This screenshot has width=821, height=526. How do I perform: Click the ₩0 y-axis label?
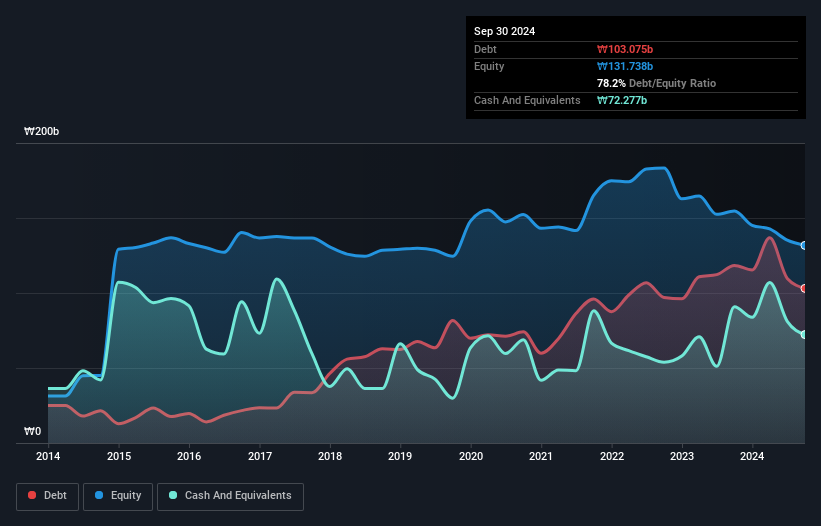[33, 432]
